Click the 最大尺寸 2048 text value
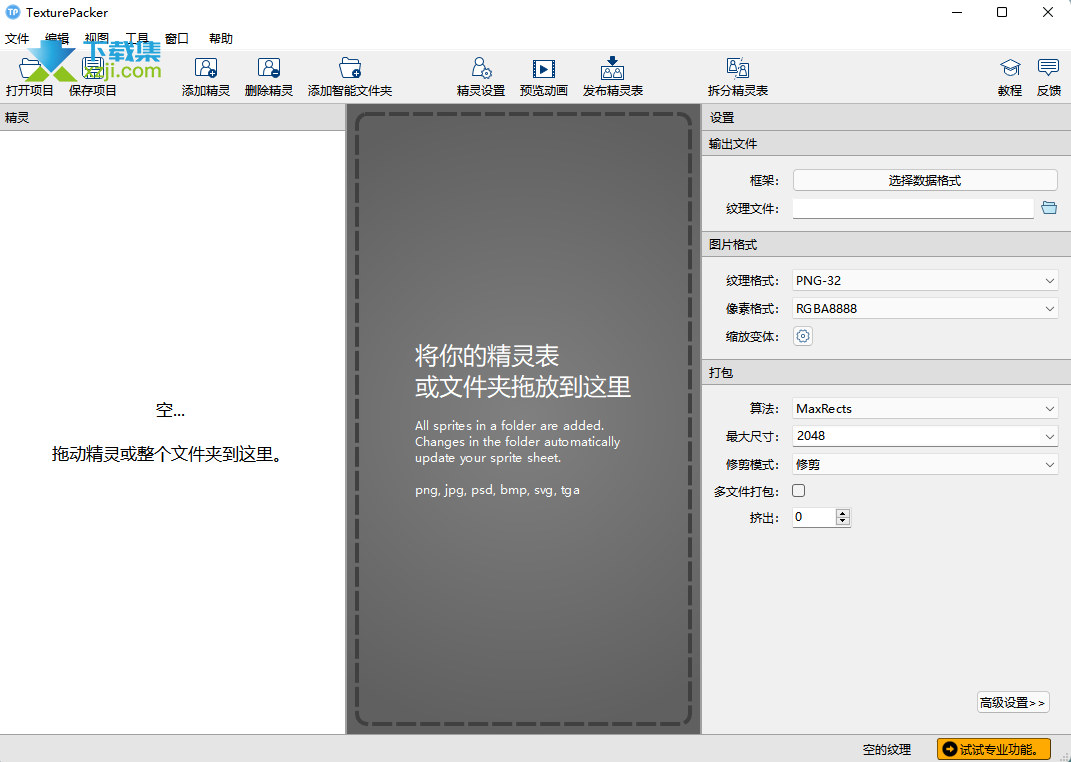This screenshot has width=1071, height=762. [811, 436]
